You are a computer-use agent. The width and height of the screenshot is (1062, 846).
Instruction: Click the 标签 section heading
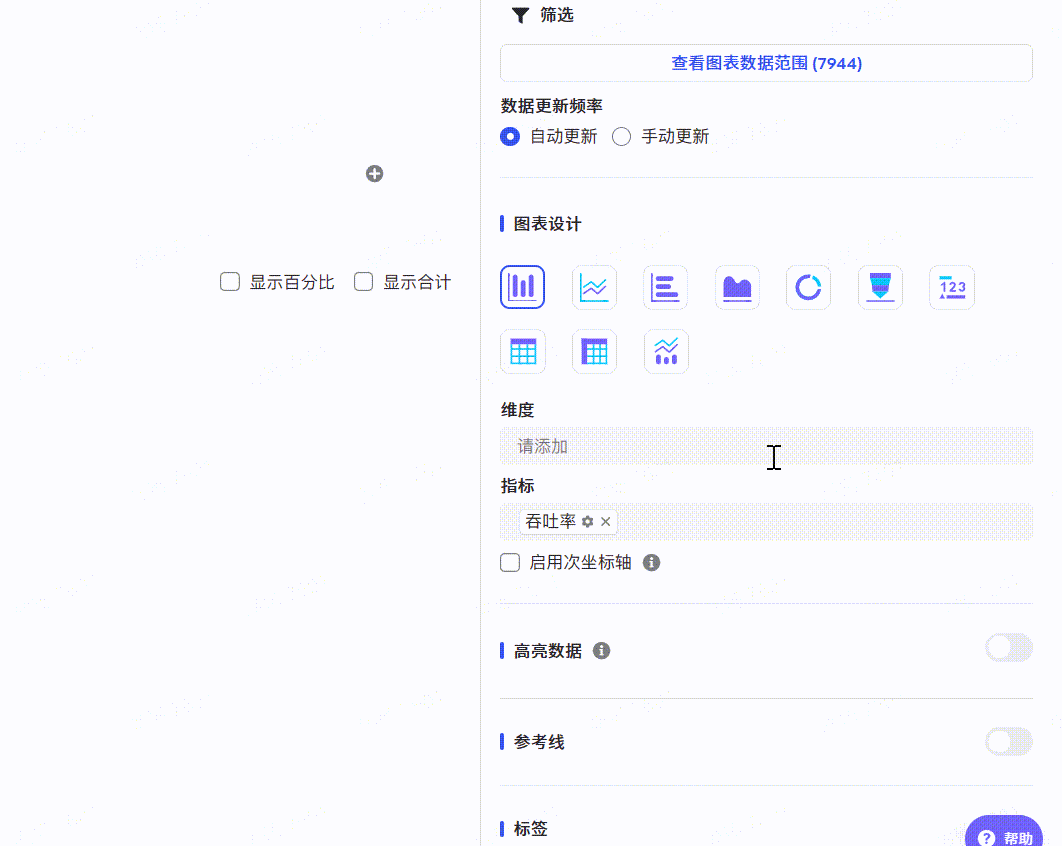[x=530, y=829]
